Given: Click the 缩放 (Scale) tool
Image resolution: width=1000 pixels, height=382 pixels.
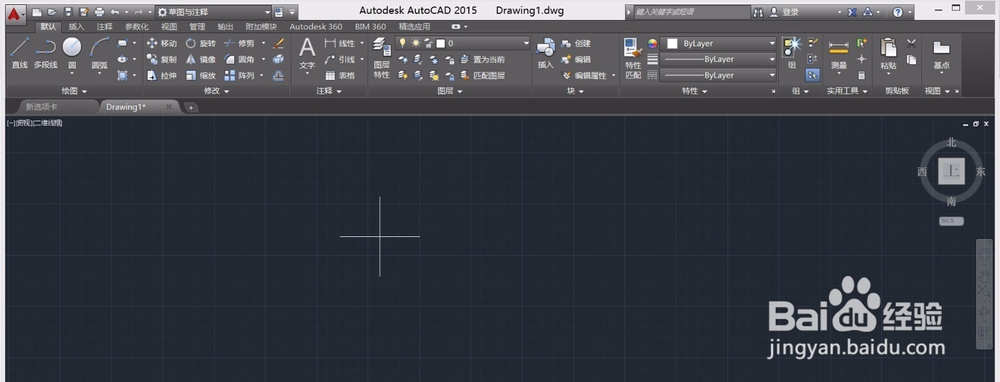Looking at the screenshot, I should click(201, 75).
